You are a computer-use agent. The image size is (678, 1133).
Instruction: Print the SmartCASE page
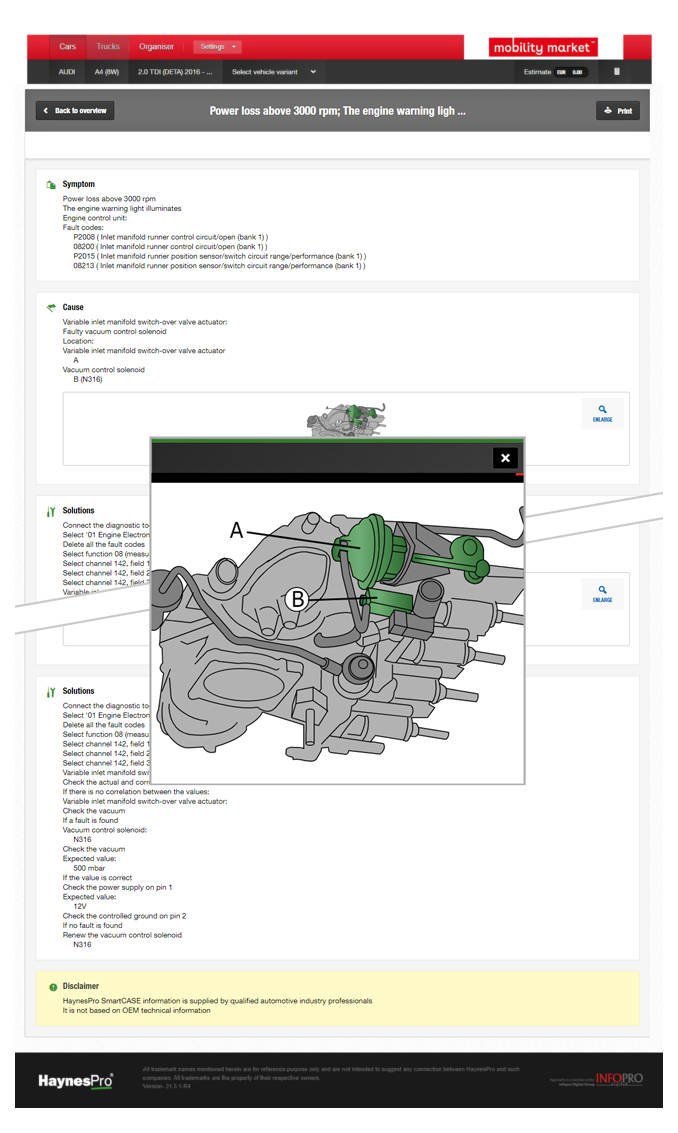(x=617, y=111)
